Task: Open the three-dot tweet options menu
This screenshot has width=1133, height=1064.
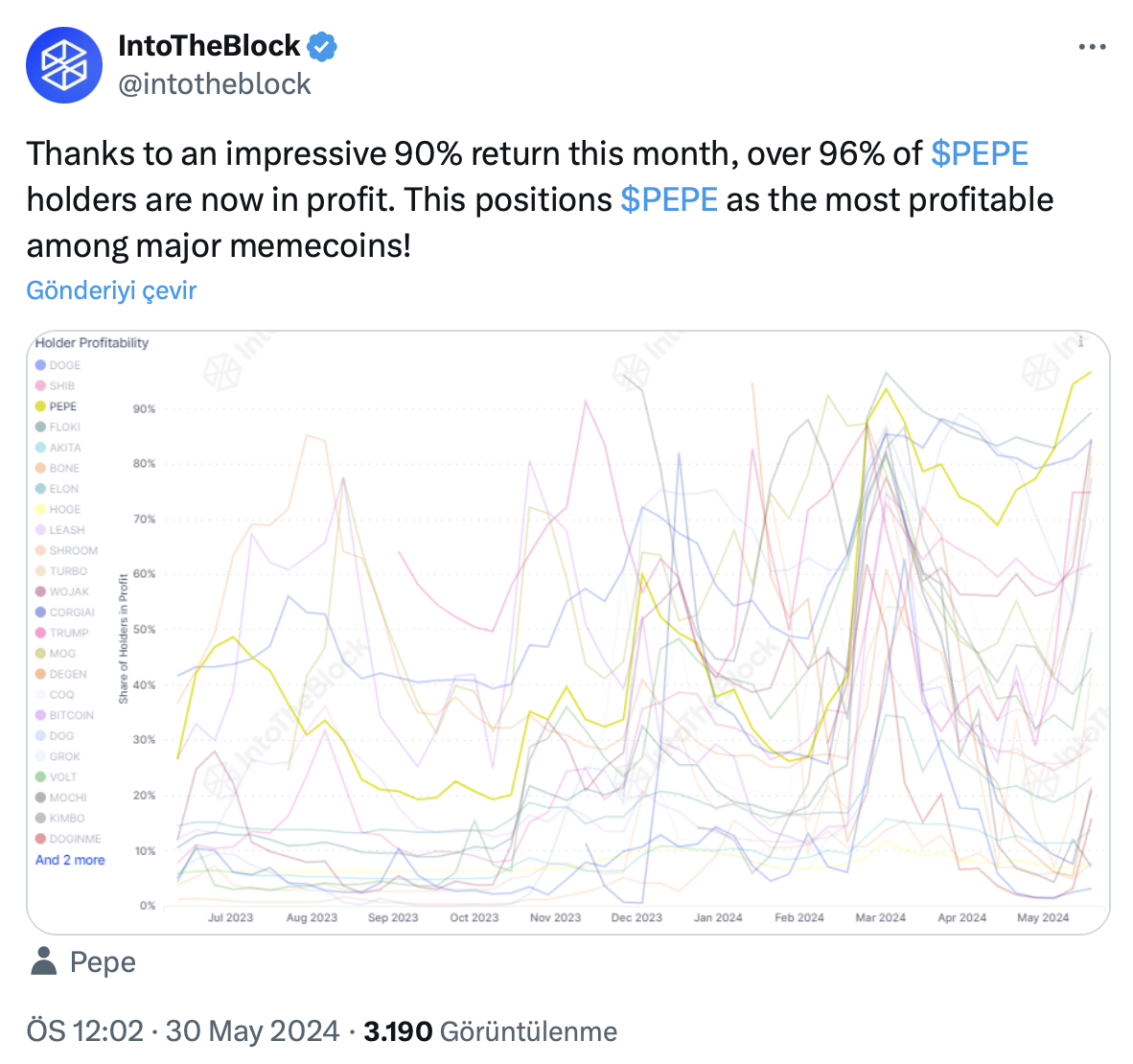Action: pyautogui.click(x=1092, y=47)
